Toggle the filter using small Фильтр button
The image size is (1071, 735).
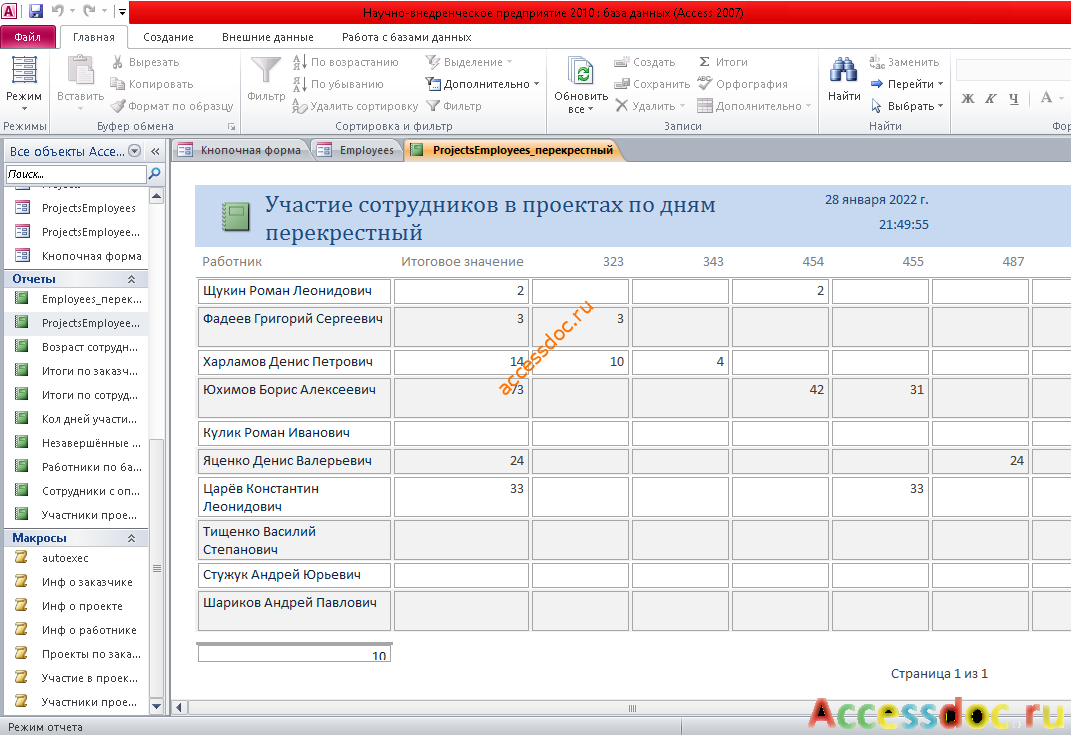coord(454,106)
